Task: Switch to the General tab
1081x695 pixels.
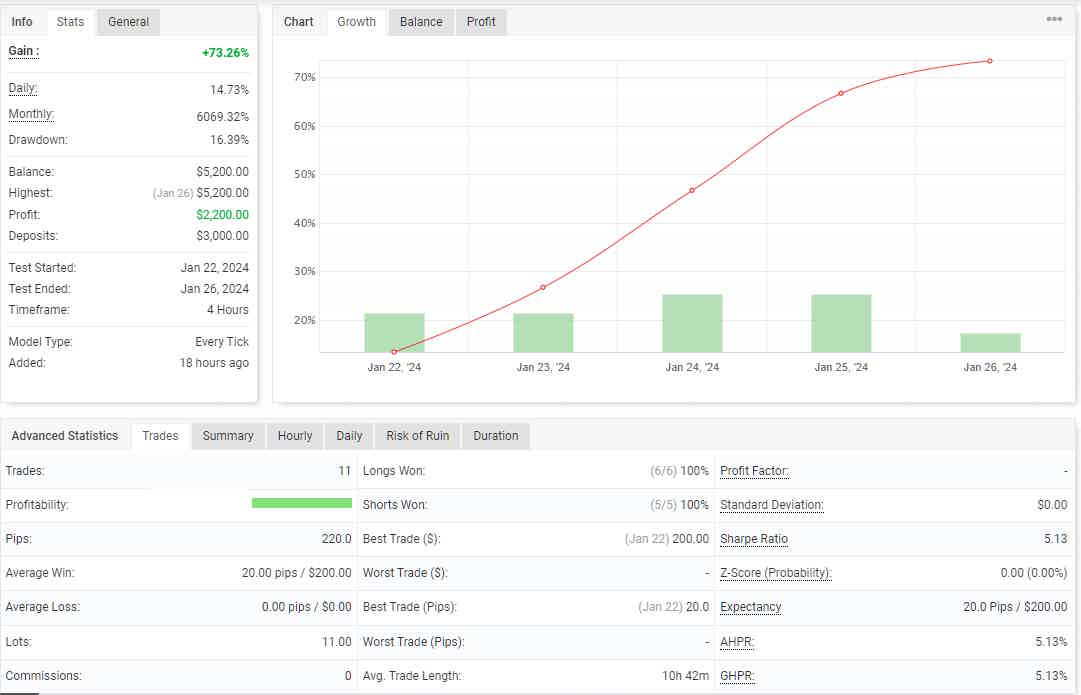Action: (127, 21)
